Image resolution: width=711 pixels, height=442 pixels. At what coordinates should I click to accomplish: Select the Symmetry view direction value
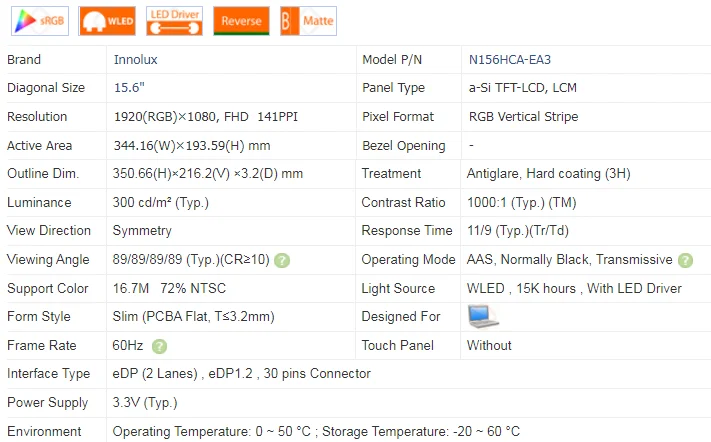coord(142,231)
